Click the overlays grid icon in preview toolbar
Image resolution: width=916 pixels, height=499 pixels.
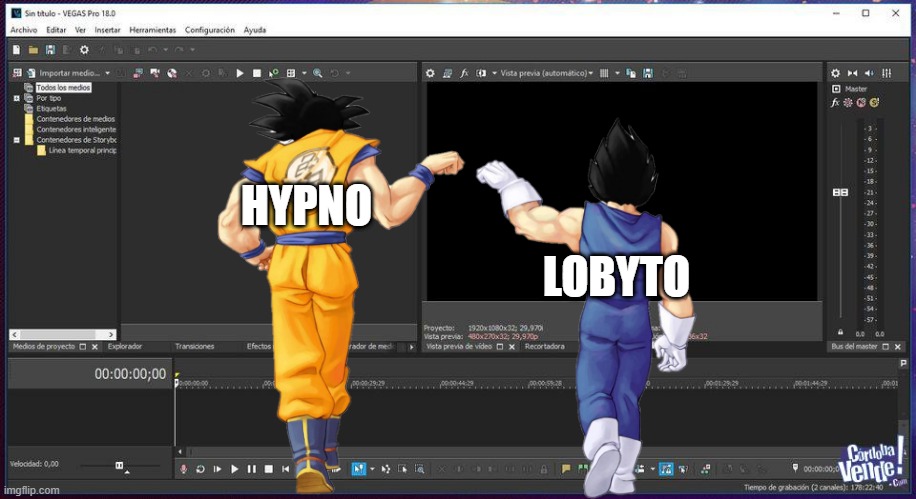click(x=604, y=73)
